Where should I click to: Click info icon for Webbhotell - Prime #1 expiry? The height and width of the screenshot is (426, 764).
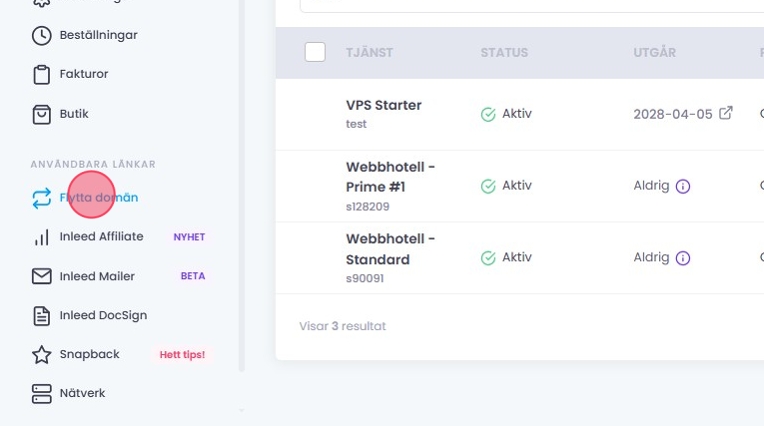click(683, 186)
